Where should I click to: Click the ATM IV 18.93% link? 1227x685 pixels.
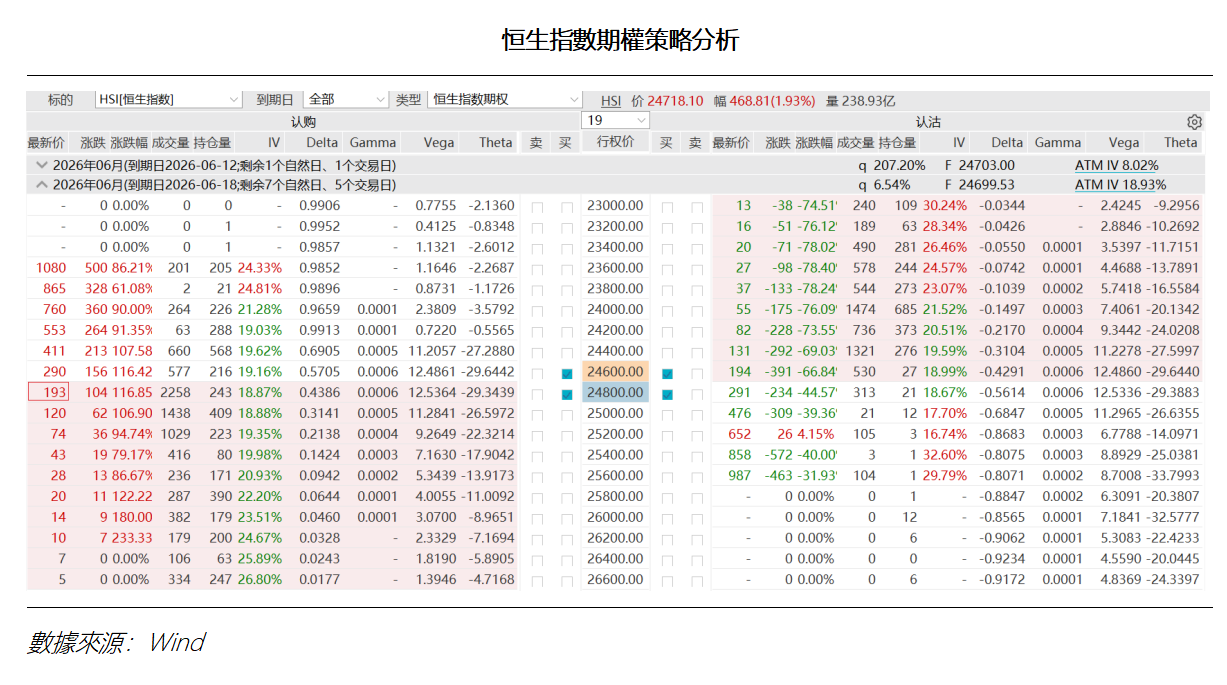click(1120, 185)
